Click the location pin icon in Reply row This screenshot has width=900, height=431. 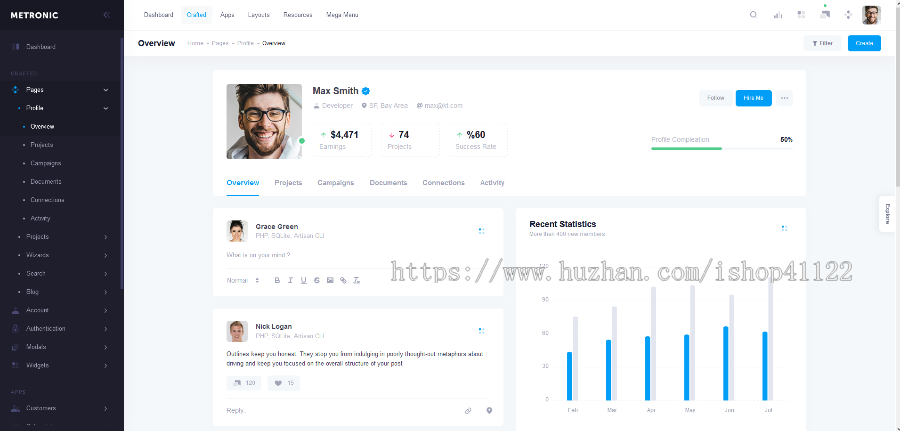click(489, 411)
